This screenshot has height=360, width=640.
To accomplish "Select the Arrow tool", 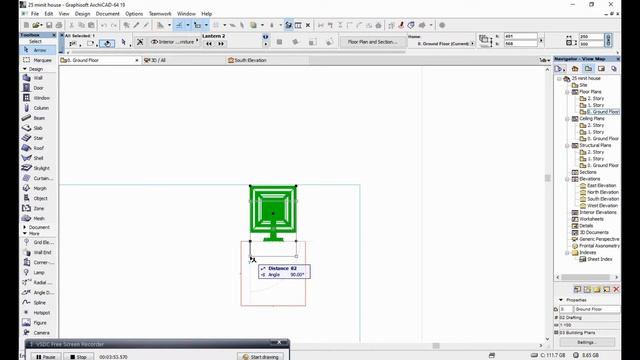I will point(38,50).
